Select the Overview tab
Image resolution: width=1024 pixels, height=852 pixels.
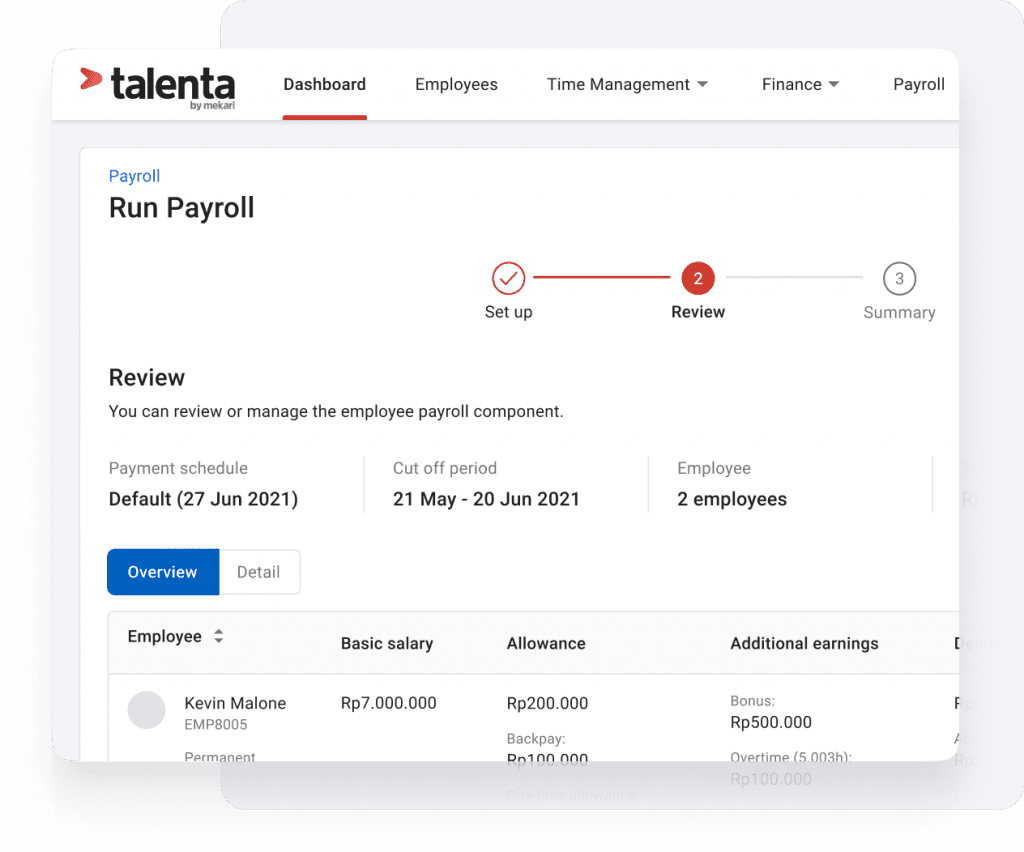(x=162, y=571)
